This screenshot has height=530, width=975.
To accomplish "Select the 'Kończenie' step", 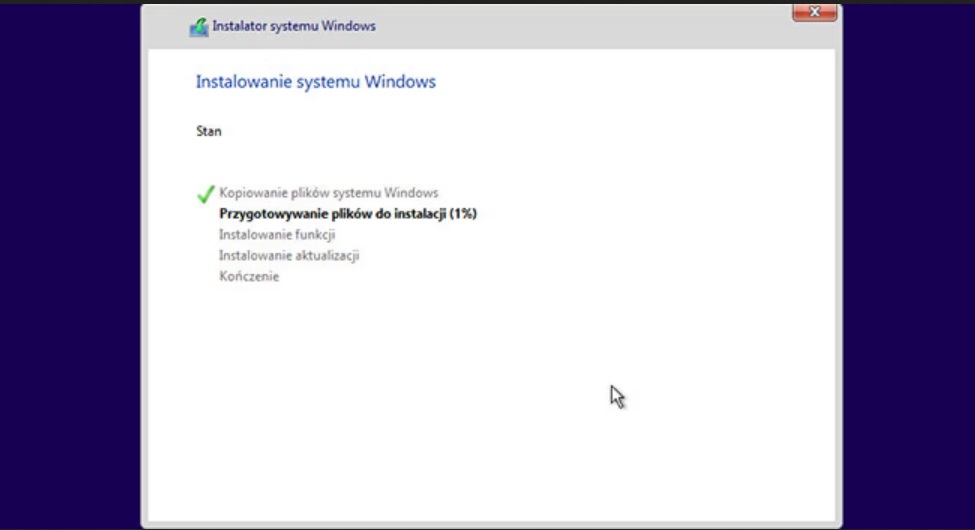I will 249,276.
